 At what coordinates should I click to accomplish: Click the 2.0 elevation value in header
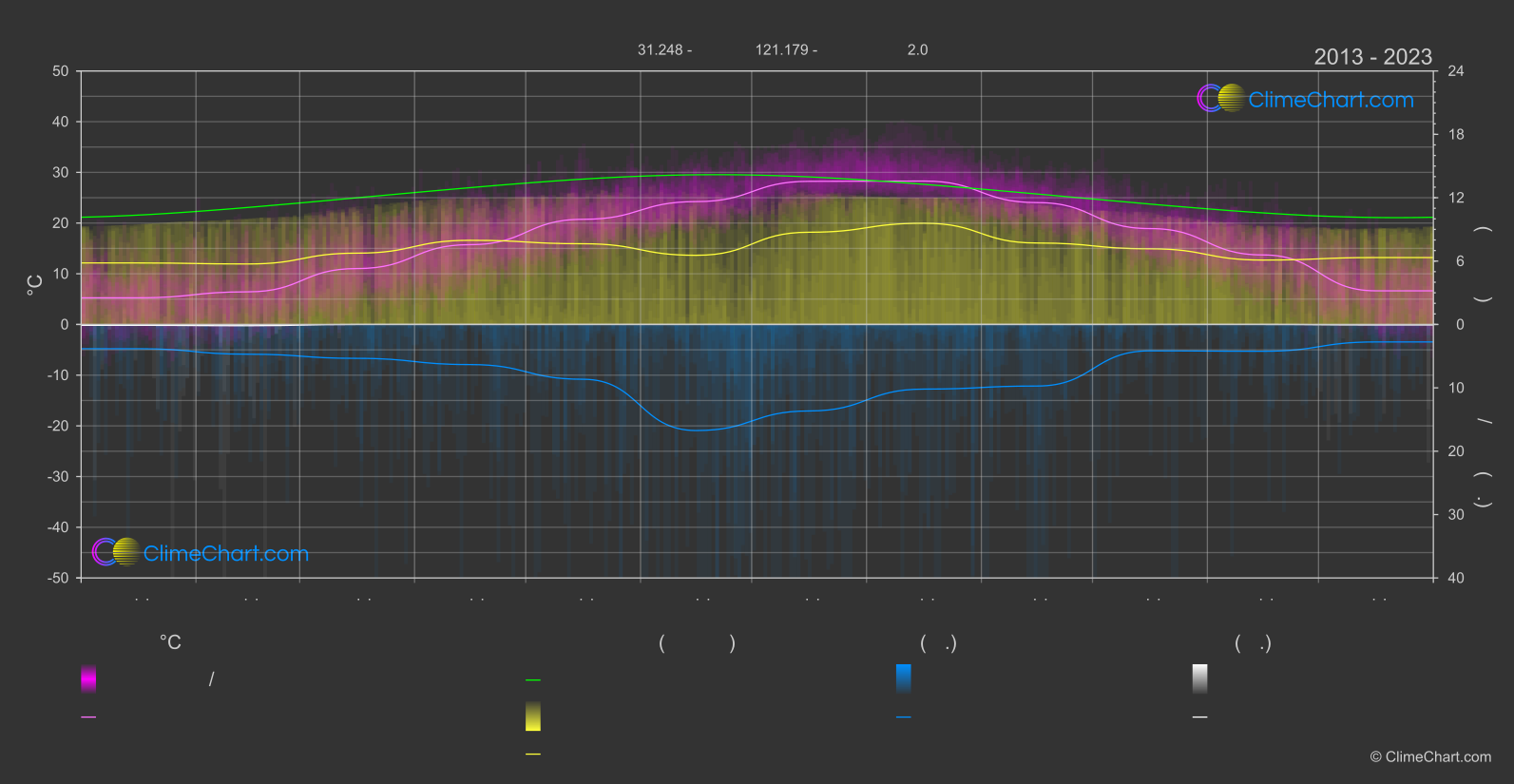(917, 50)
